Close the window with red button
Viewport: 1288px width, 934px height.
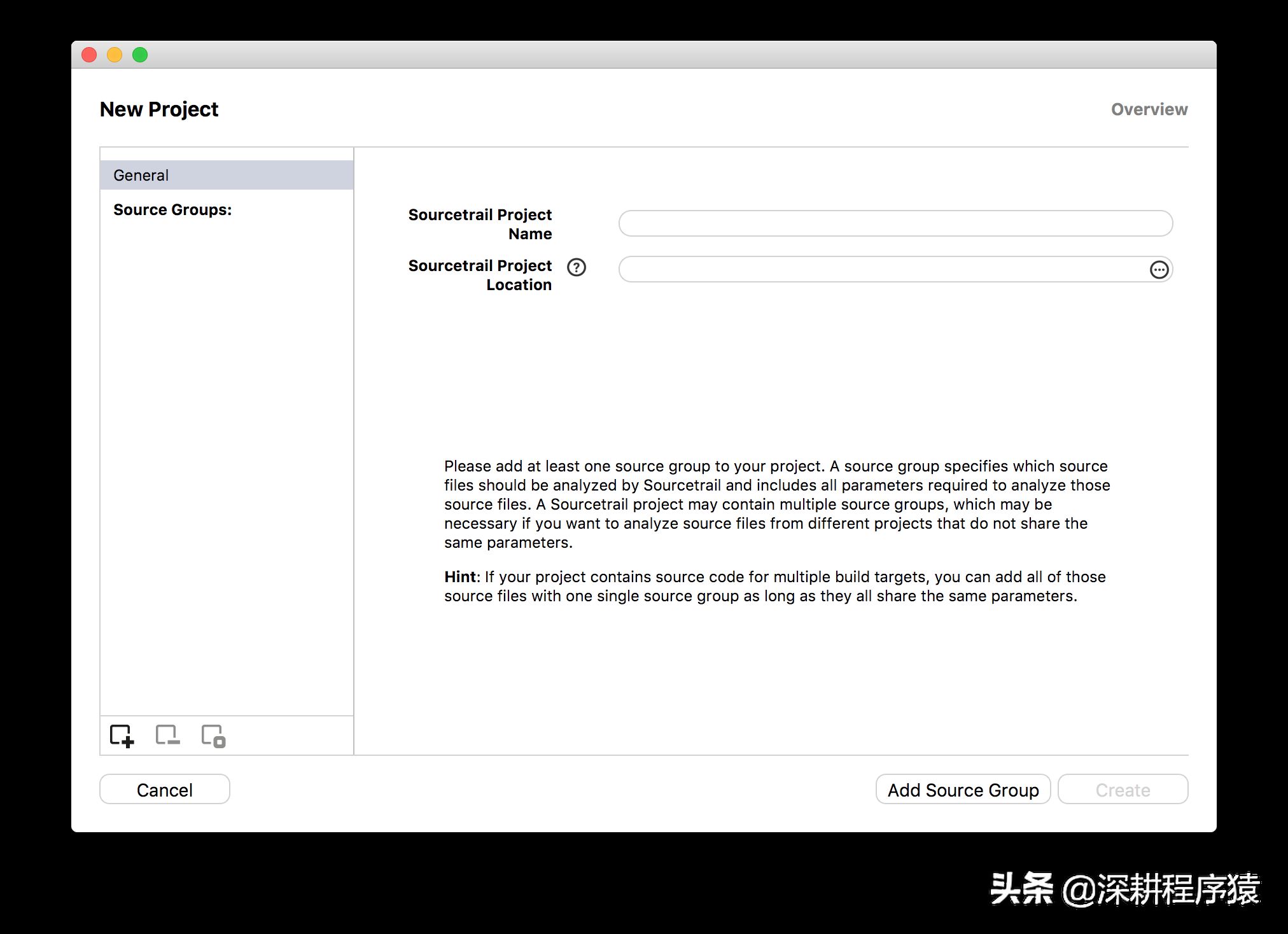tap(90, 55)
